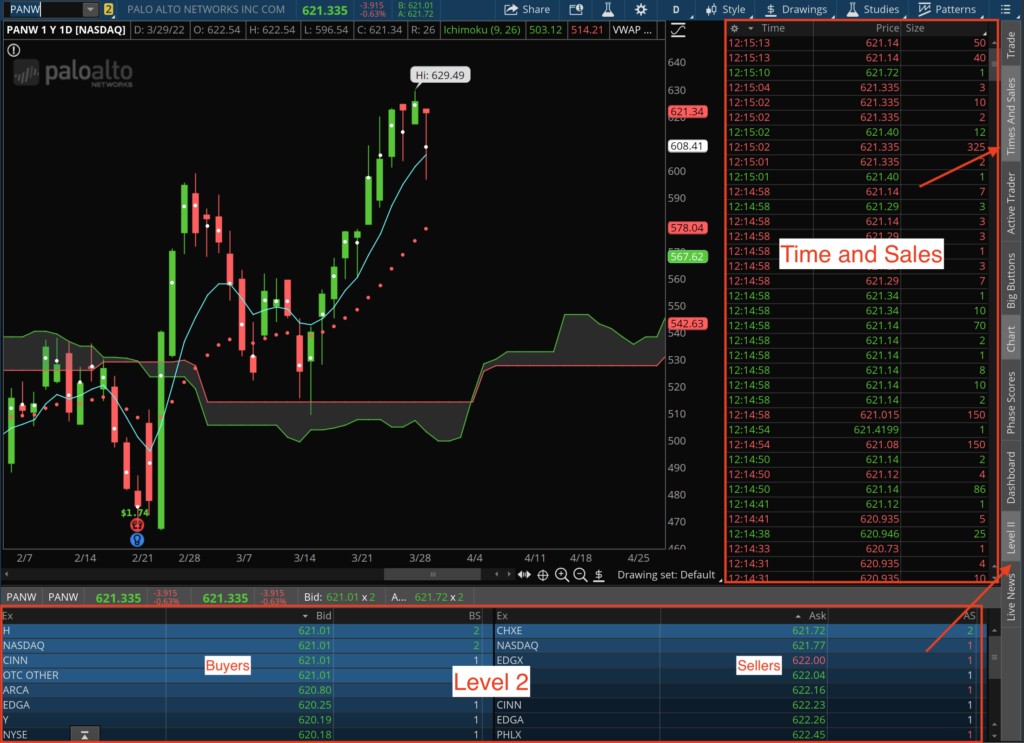Sort Time and Sales by Price column

point(887,29)
